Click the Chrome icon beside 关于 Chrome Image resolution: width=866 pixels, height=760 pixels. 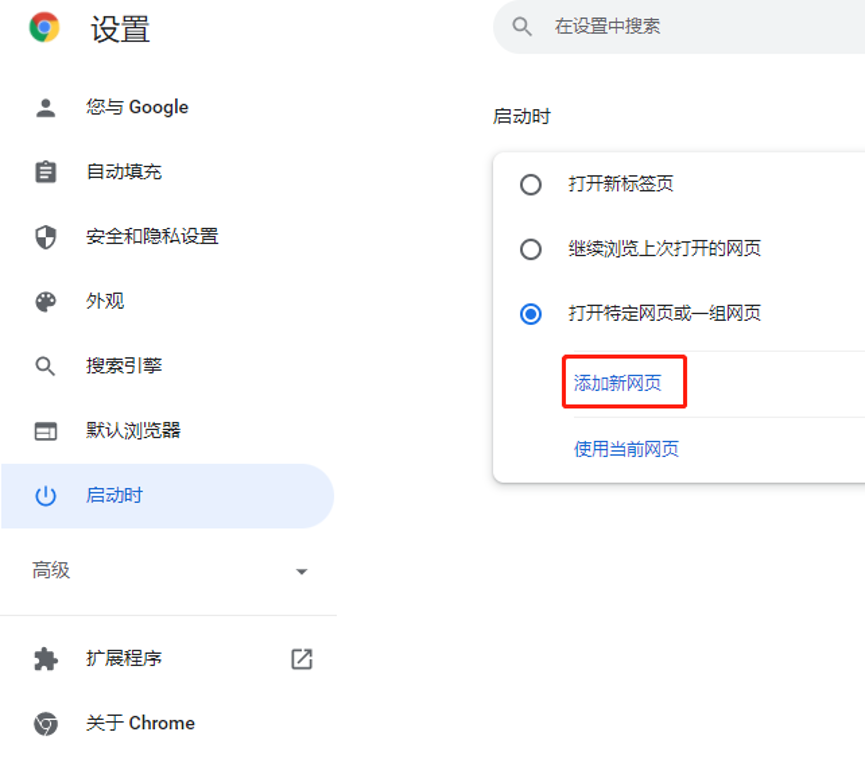click(x=46, y=724)
